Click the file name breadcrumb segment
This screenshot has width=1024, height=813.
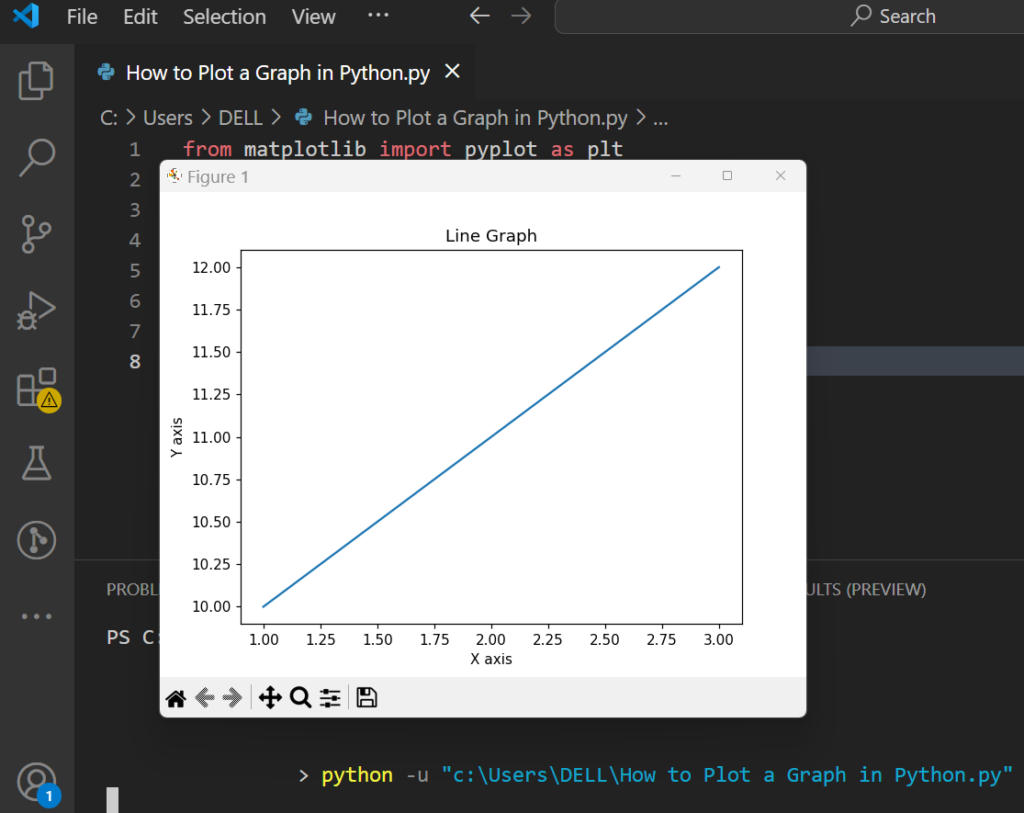[475, 118]
